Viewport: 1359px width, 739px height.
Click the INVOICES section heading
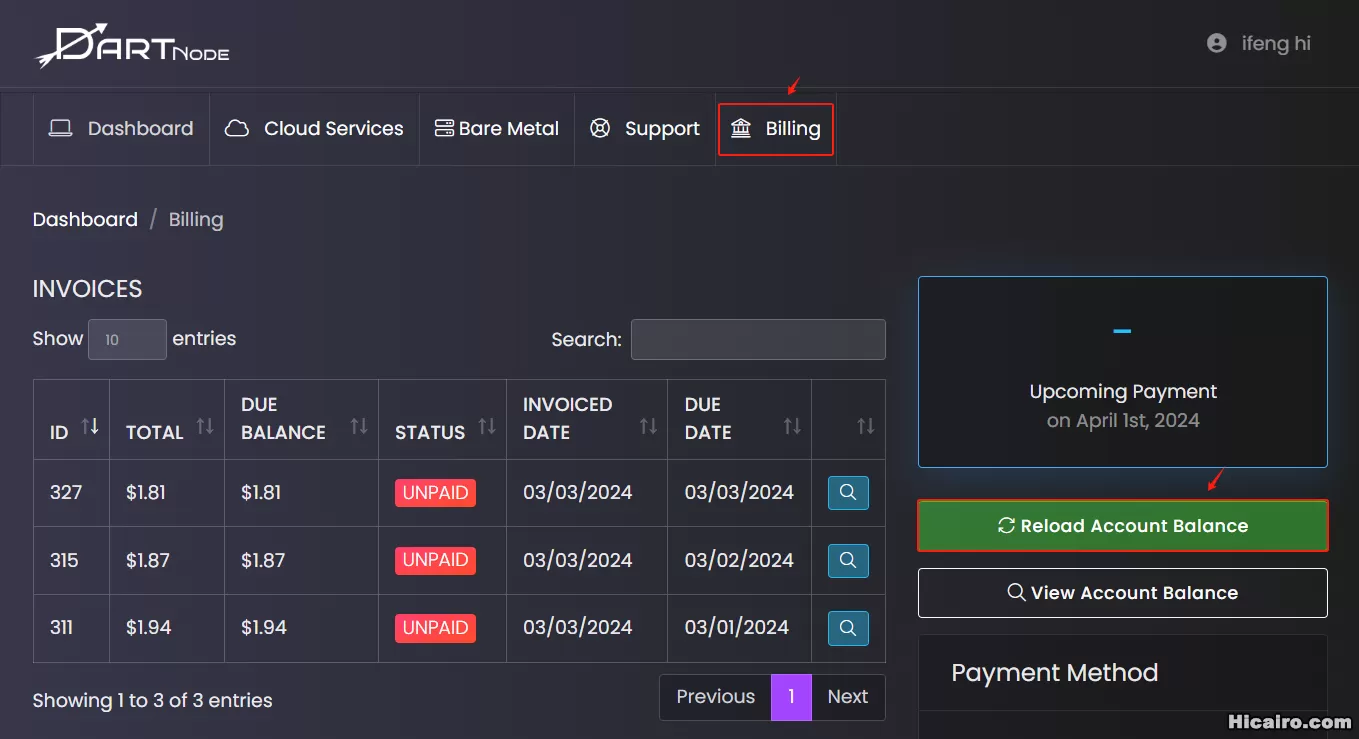(87, 289)
